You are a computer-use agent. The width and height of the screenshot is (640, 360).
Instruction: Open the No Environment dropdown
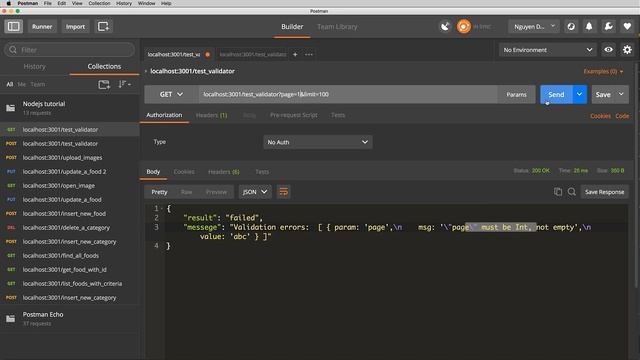[547, 50]
